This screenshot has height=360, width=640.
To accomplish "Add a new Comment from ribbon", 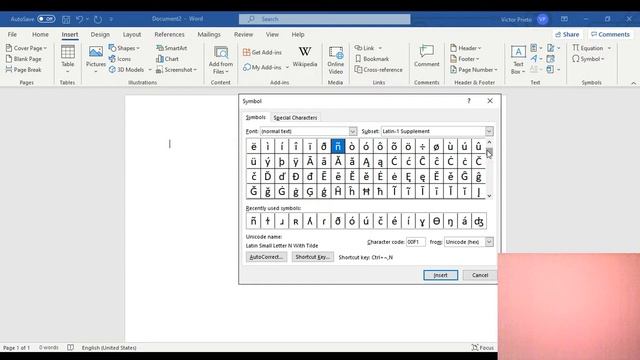I will (x=427, y=56).
